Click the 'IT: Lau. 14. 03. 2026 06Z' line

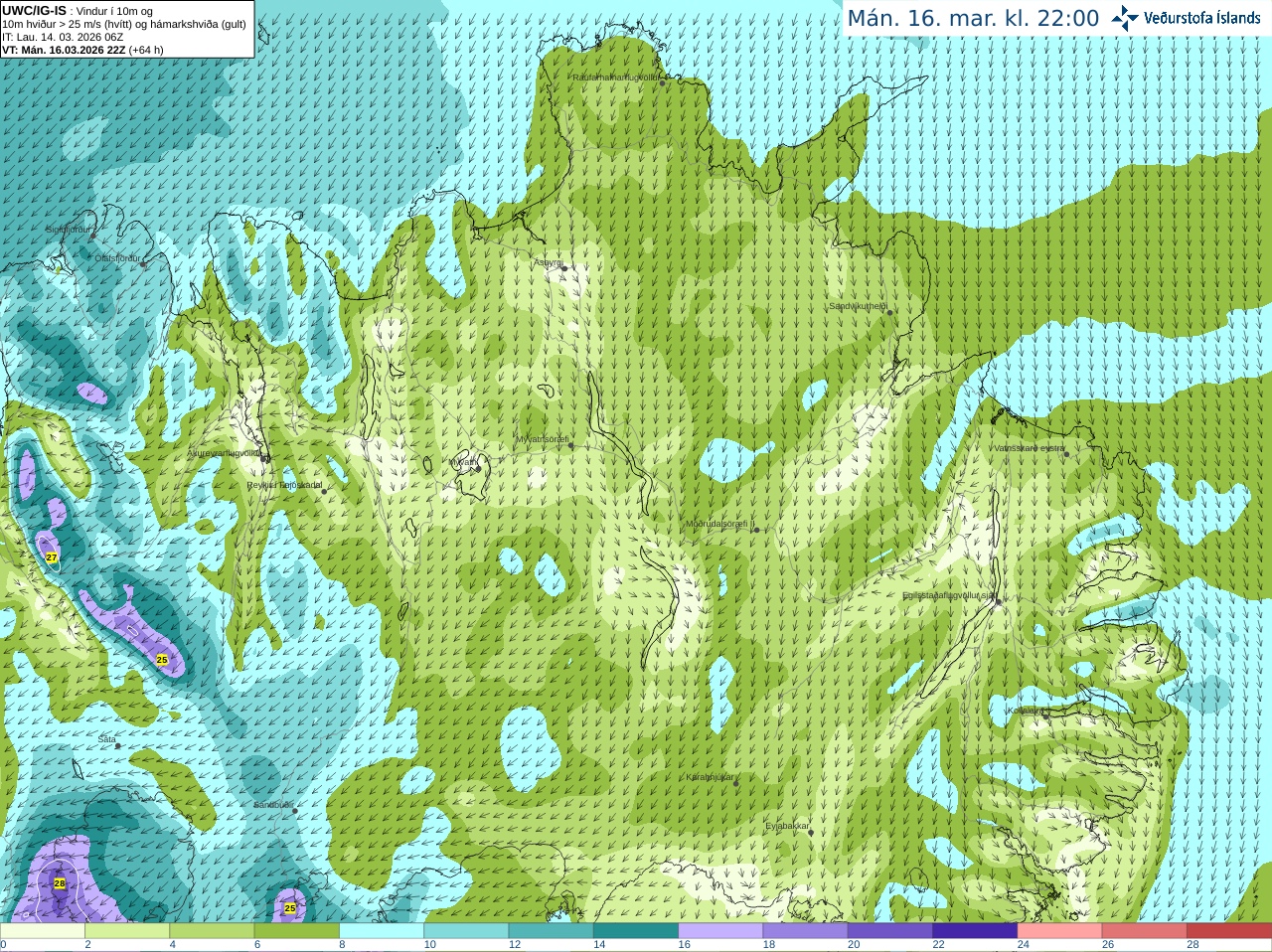(63, 37)
